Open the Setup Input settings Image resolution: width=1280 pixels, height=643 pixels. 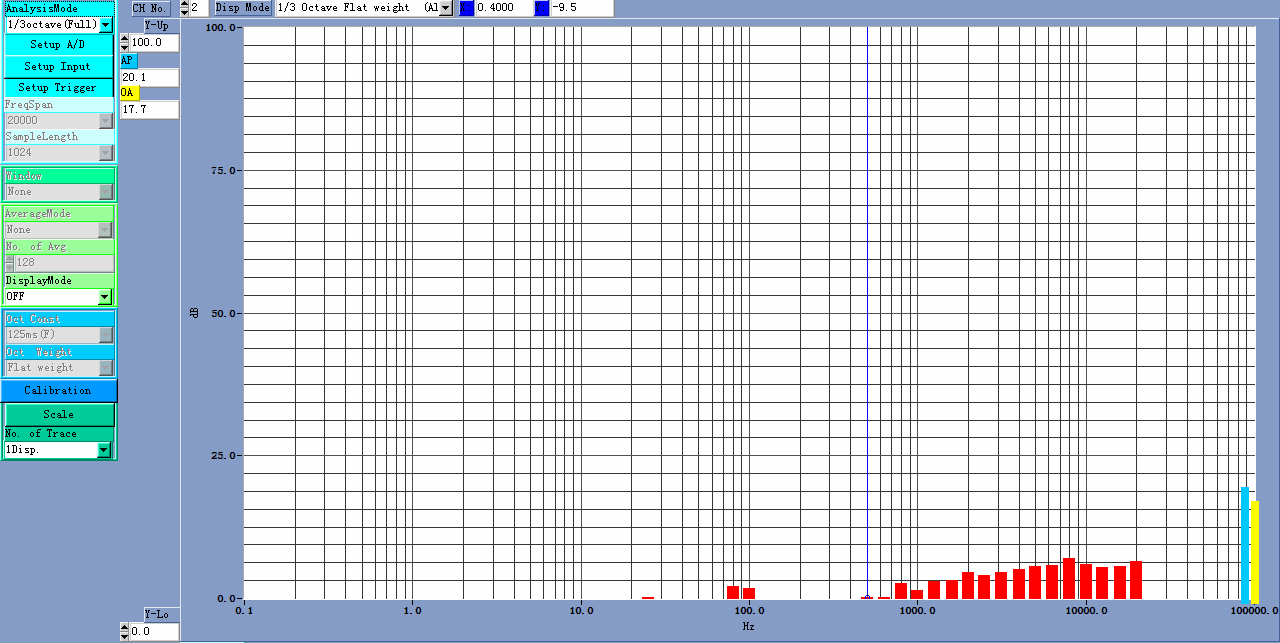(x=58, y=66)
